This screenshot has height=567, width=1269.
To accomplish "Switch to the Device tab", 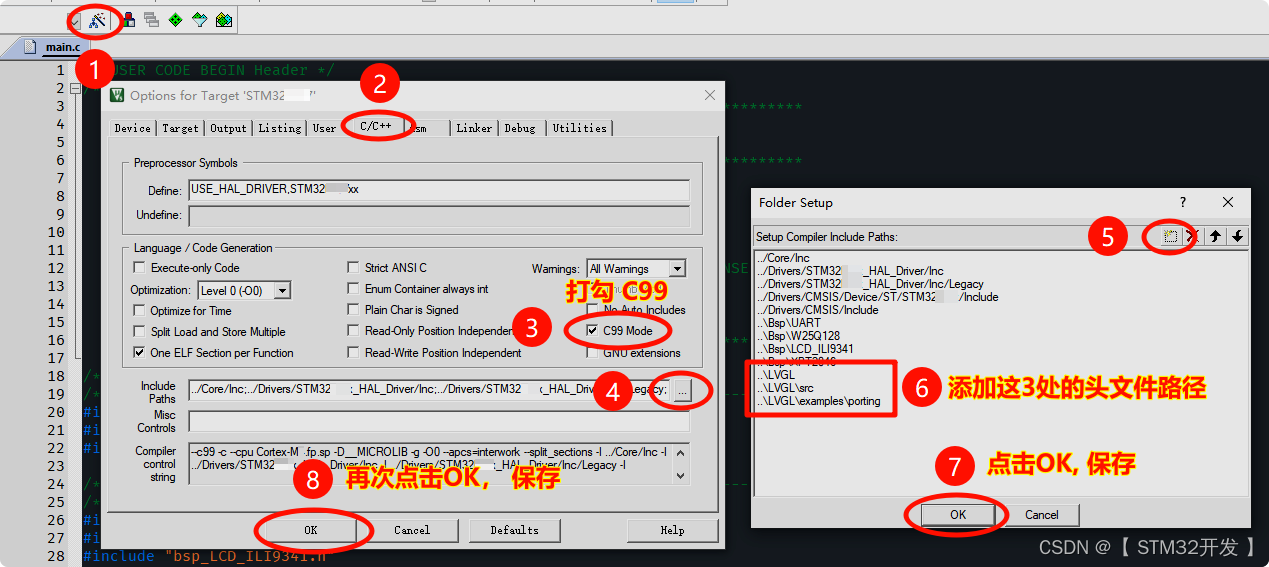I will (x=132, y=128).
